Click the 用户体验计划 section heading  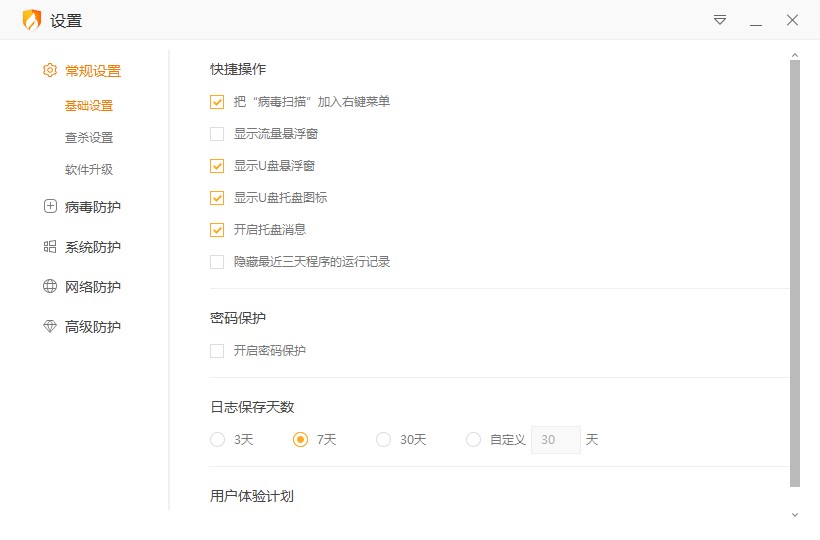[x=252, y=496]
